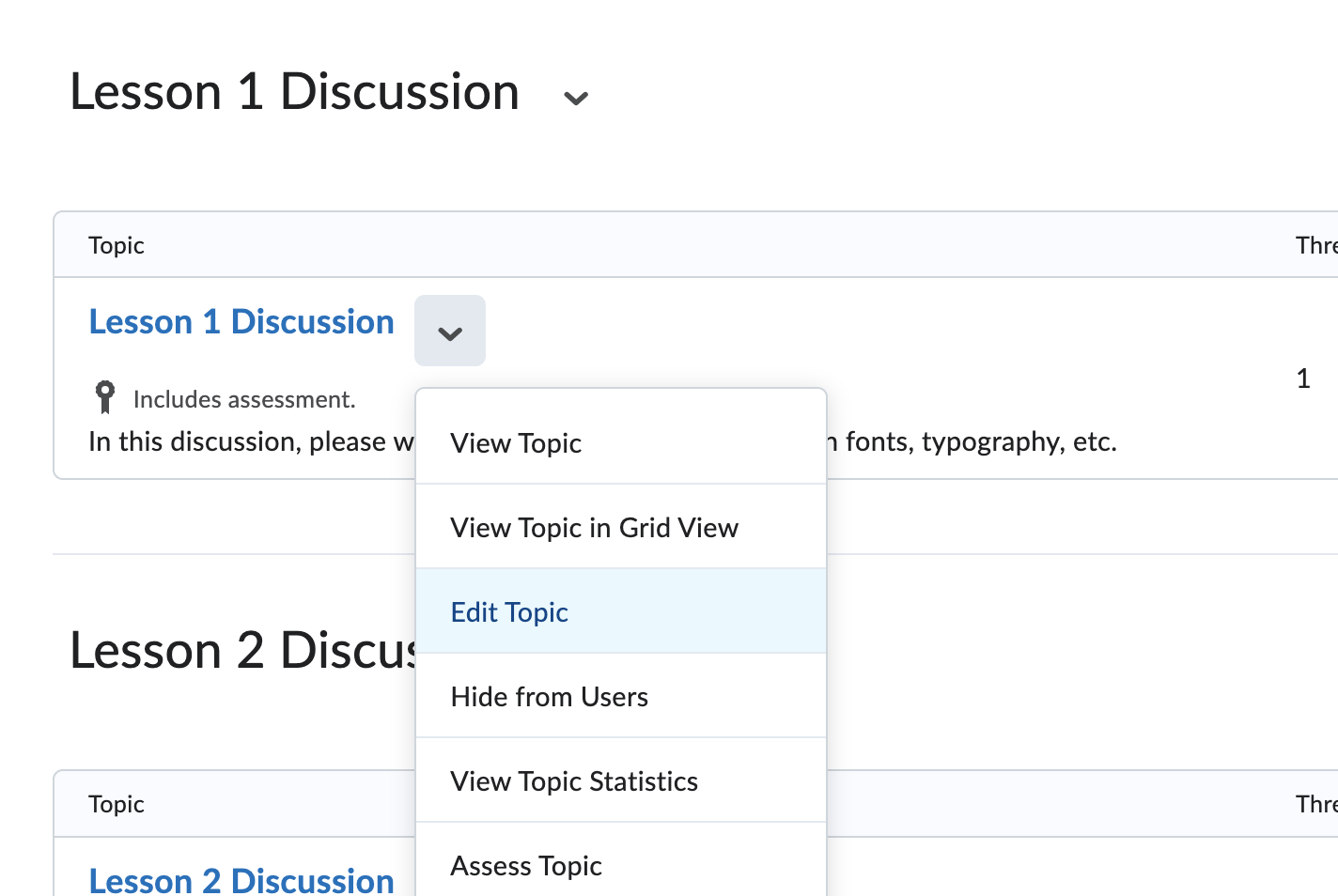Click the Includes assessment label text
The image size is (1338, 896).
[x=244, y=400]
